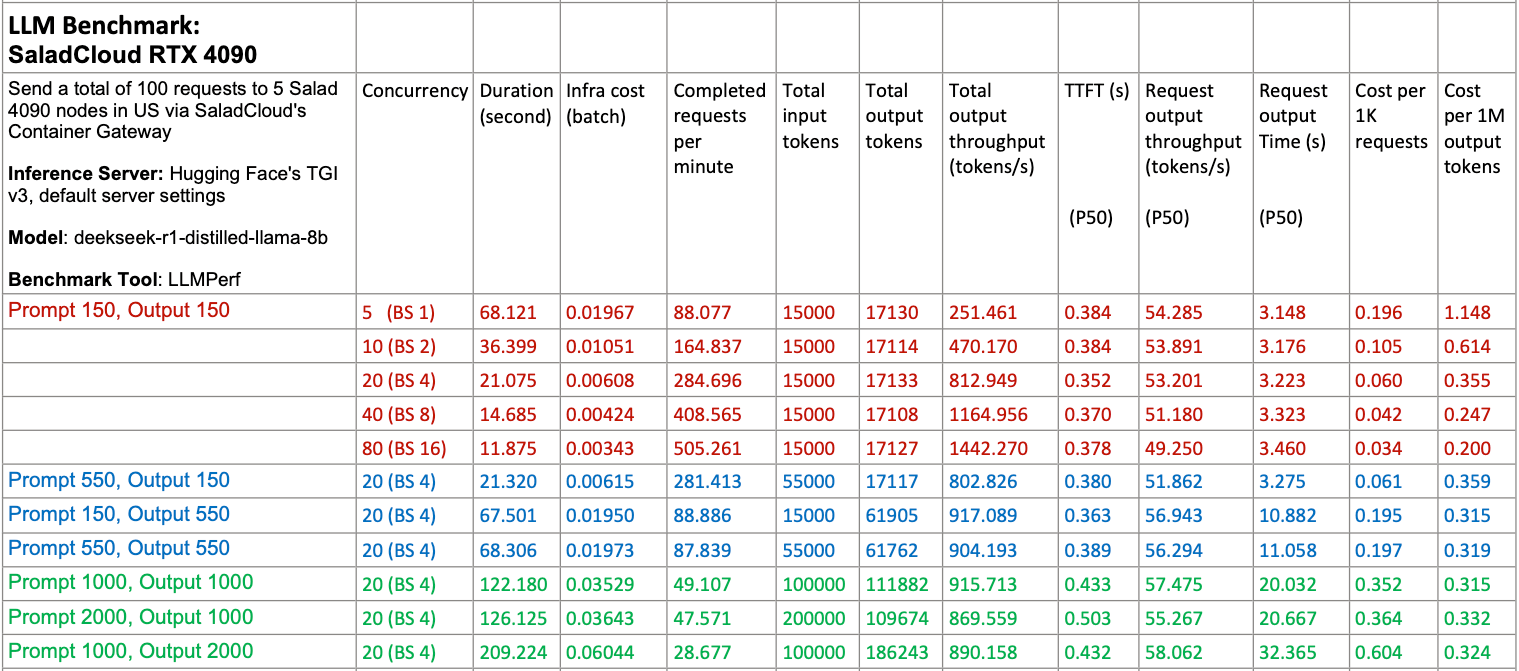The image size is (1519, 671).
Task: Click the 'Completed requests per minute' header
Action: click(x=720, y=129)
